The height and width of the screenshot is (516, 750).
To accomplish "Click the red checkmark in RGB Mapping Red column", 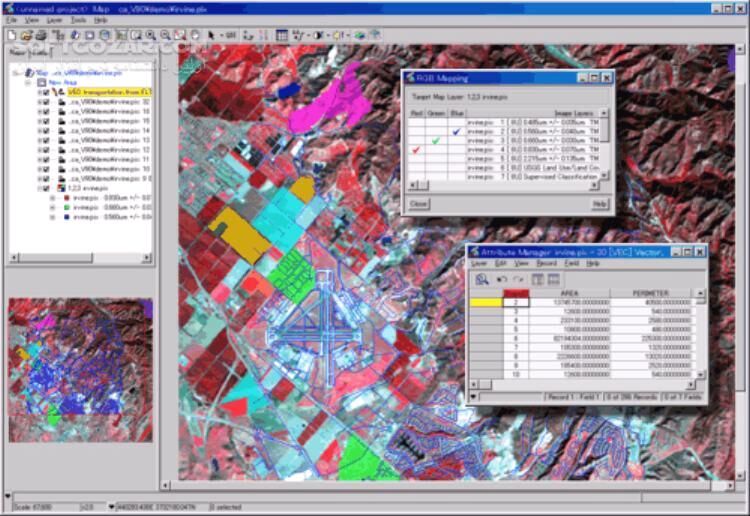I will click(x=416, y=150).
